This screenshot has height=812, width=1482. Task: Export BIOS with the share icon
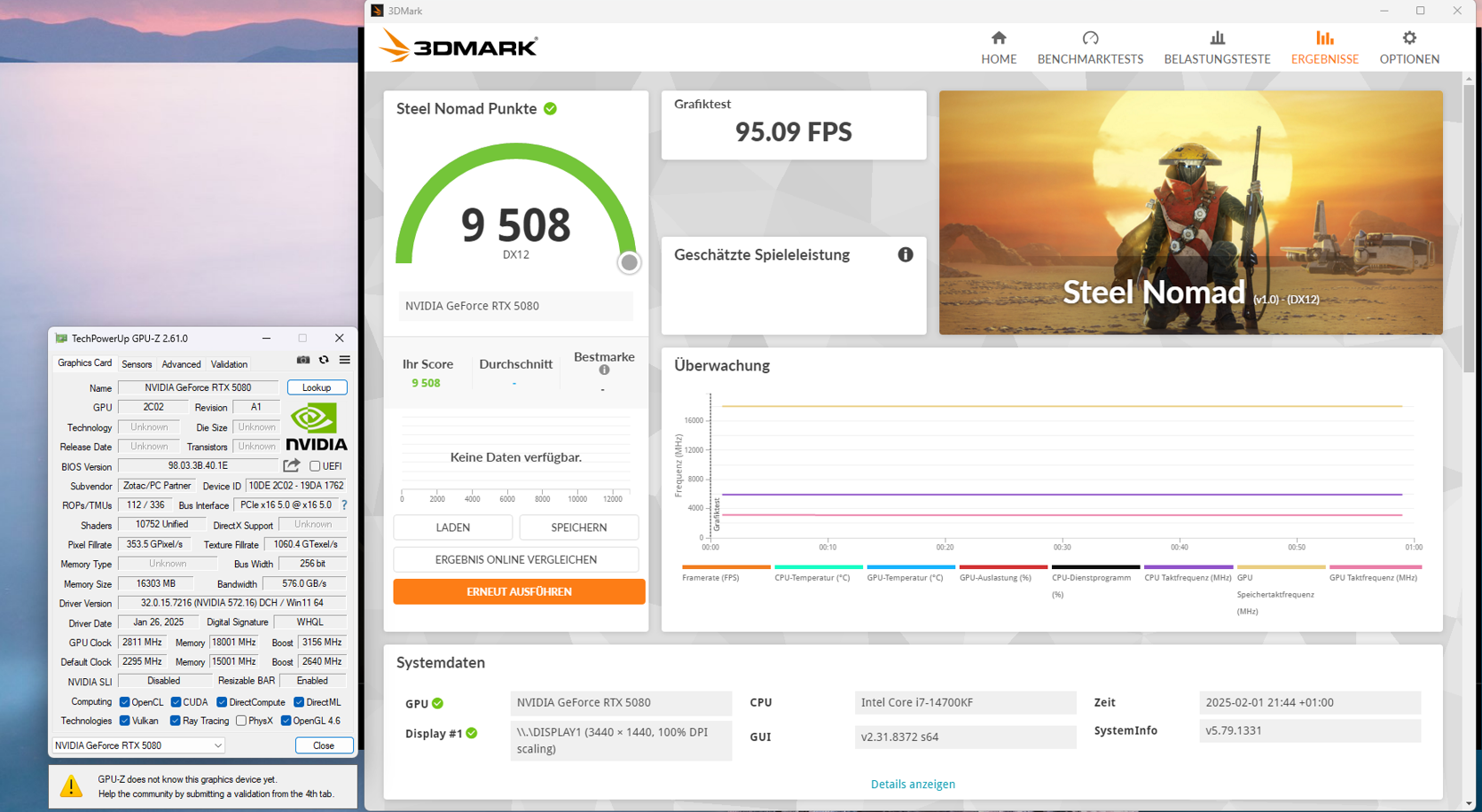292,465
